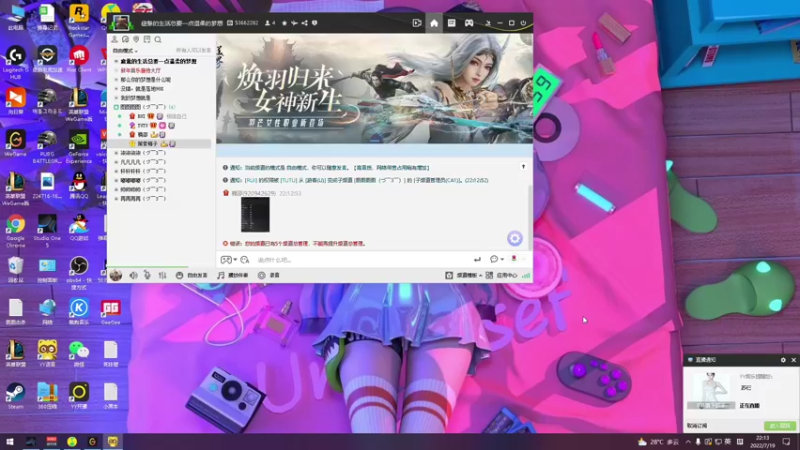The width and height of the screenshot is (800, 450).
Task: Click the purple settings gear in chat area
Action: [515, 238]
